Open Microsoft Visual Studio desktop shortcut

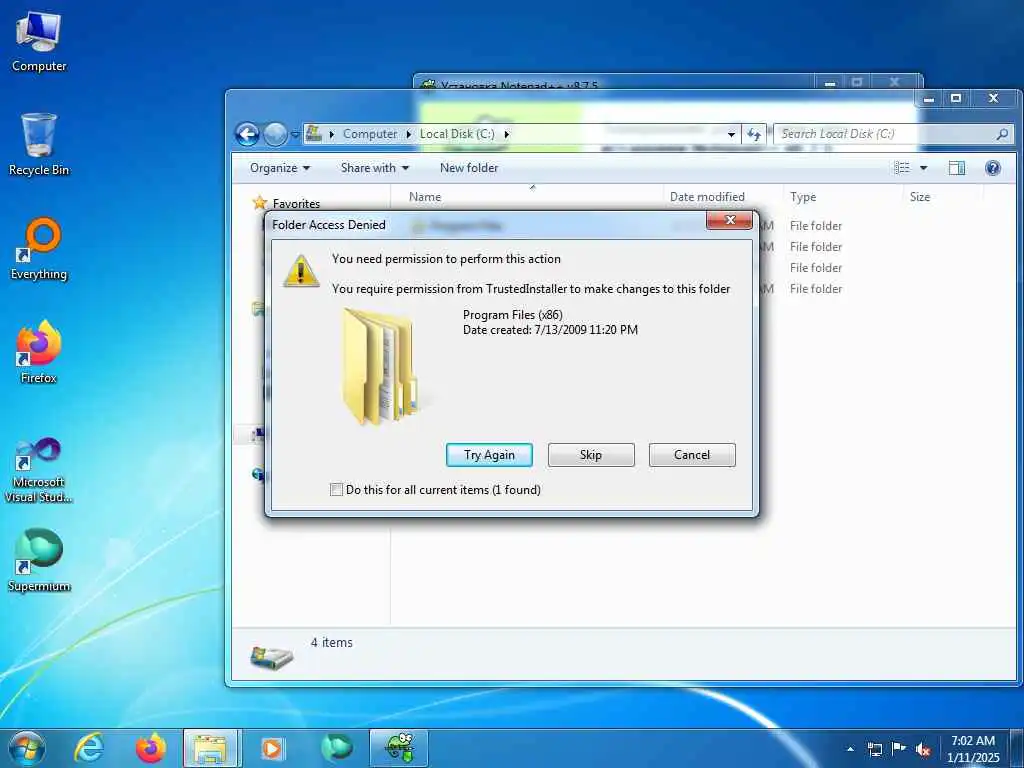click(39, 470)
